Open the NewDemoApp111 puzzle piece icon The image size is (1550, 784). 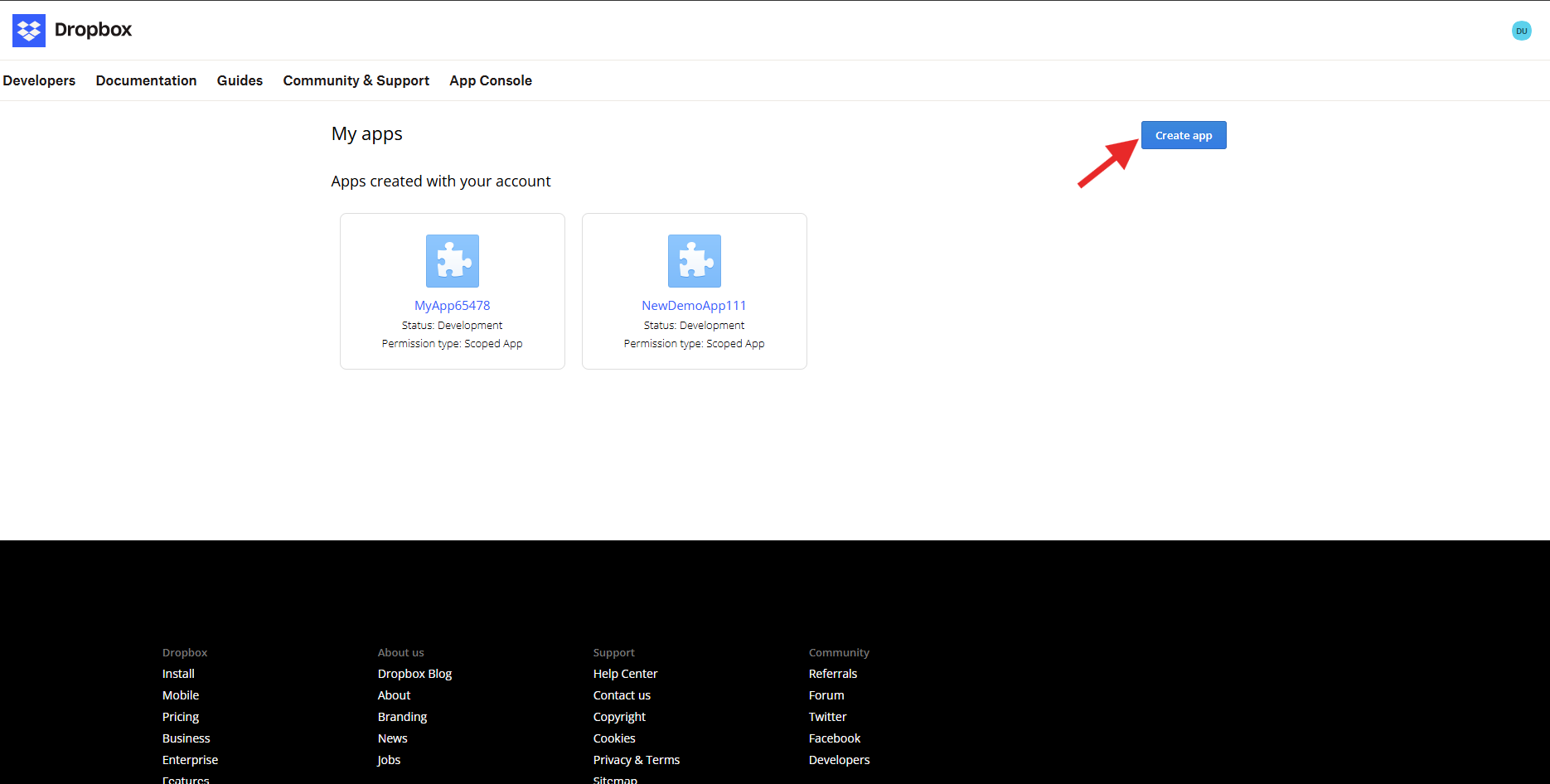pyautogui.click(x=694, y=260)
